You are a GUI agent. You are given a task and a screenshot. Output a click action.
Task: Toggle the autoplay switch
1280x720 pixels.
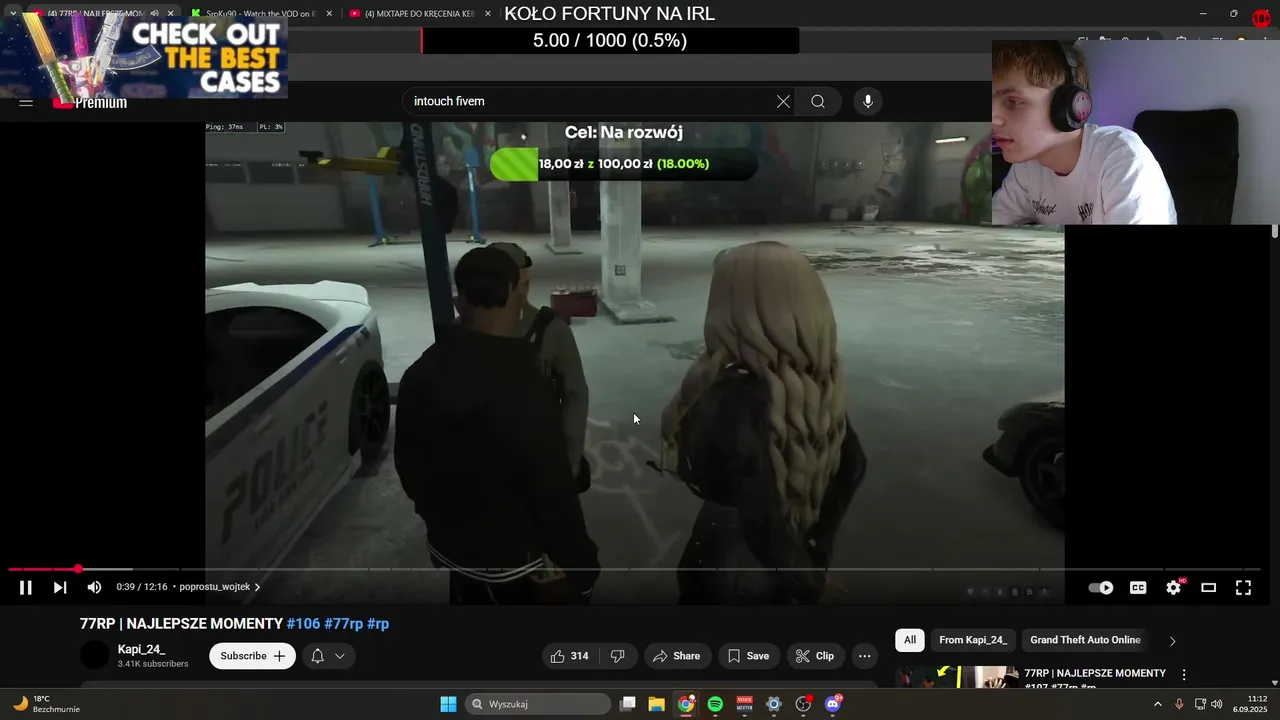pyautogui.click(x=1100, y=588)
